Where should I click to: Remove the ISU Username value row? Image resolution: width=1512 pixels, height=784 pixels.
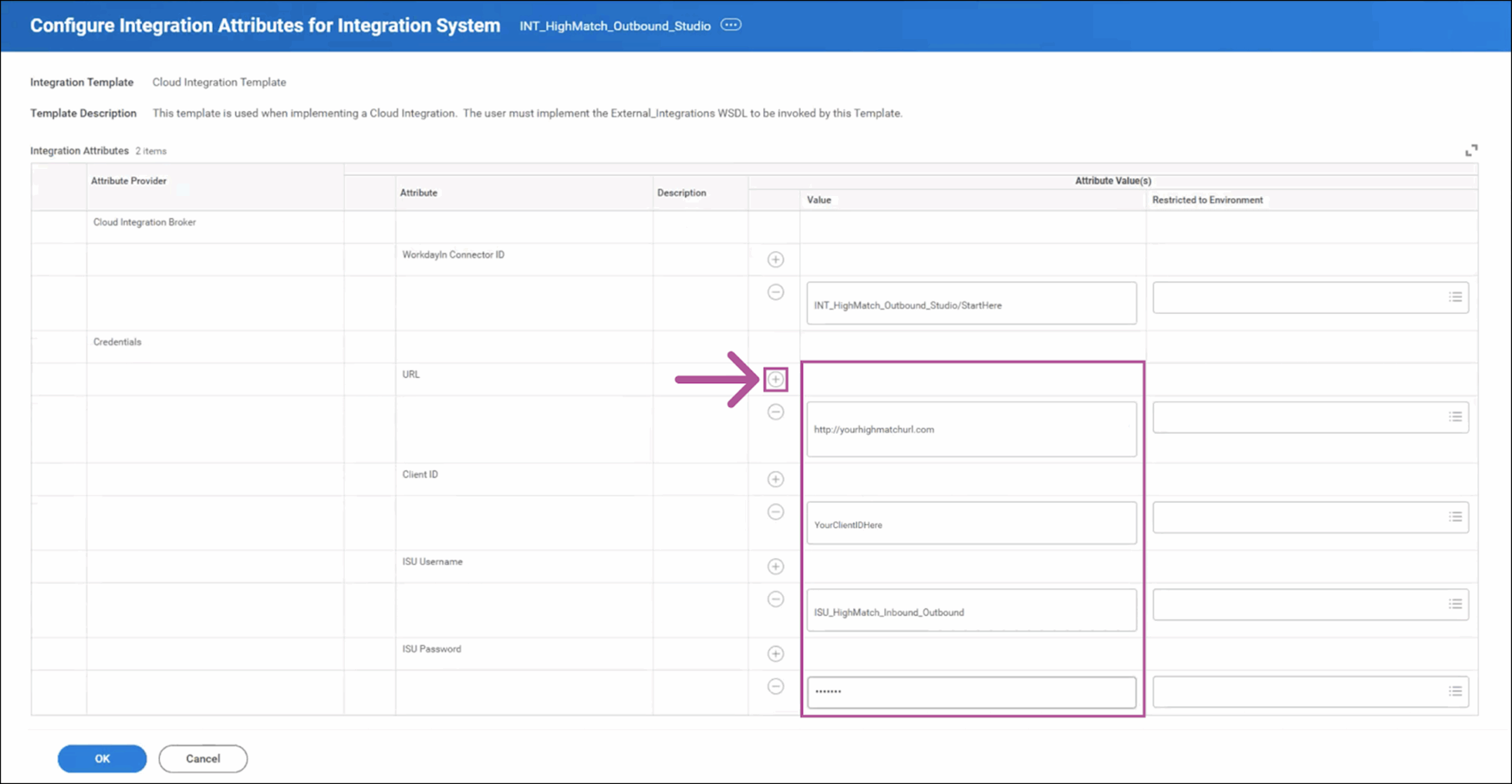[775, 599]
